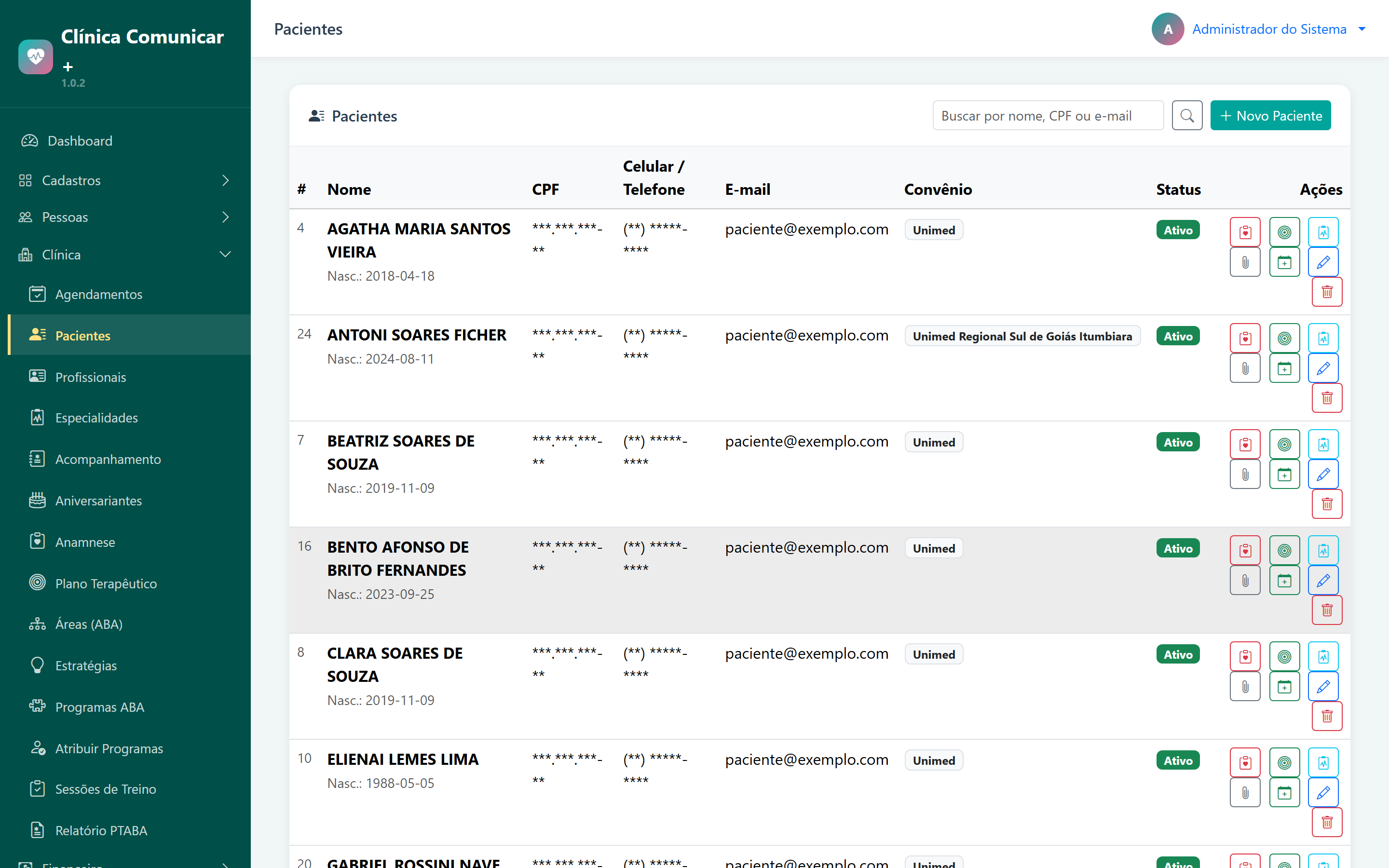Open Profissionais in sidebar
Image resolution: width=1389 pixels, height=868 pixels.
pos(129,377)
